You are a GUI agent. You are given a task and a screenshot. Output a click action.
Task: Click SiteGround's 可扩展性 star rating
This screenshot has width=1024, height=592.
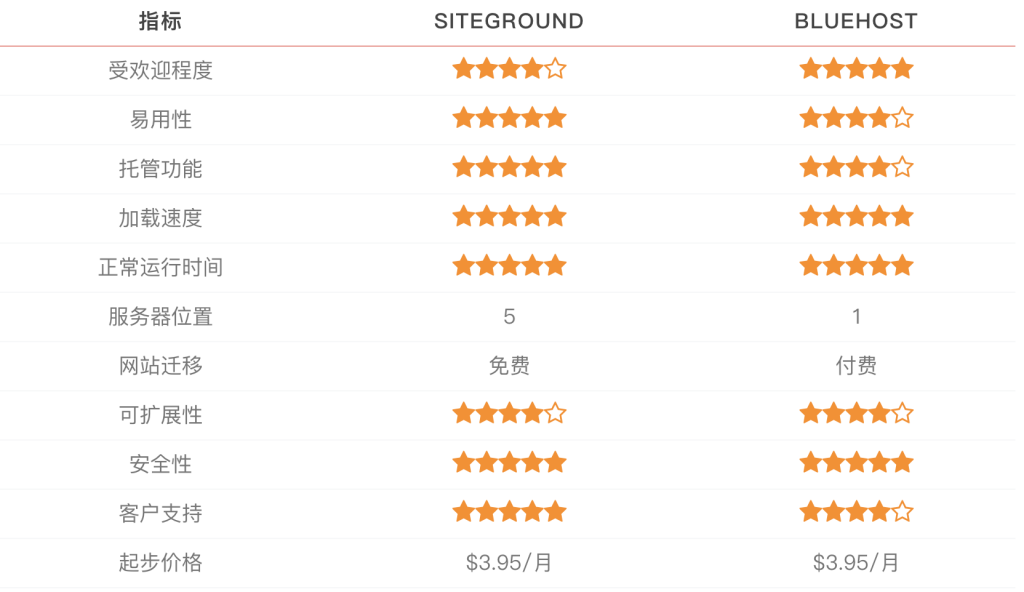[x=509, y=413]
